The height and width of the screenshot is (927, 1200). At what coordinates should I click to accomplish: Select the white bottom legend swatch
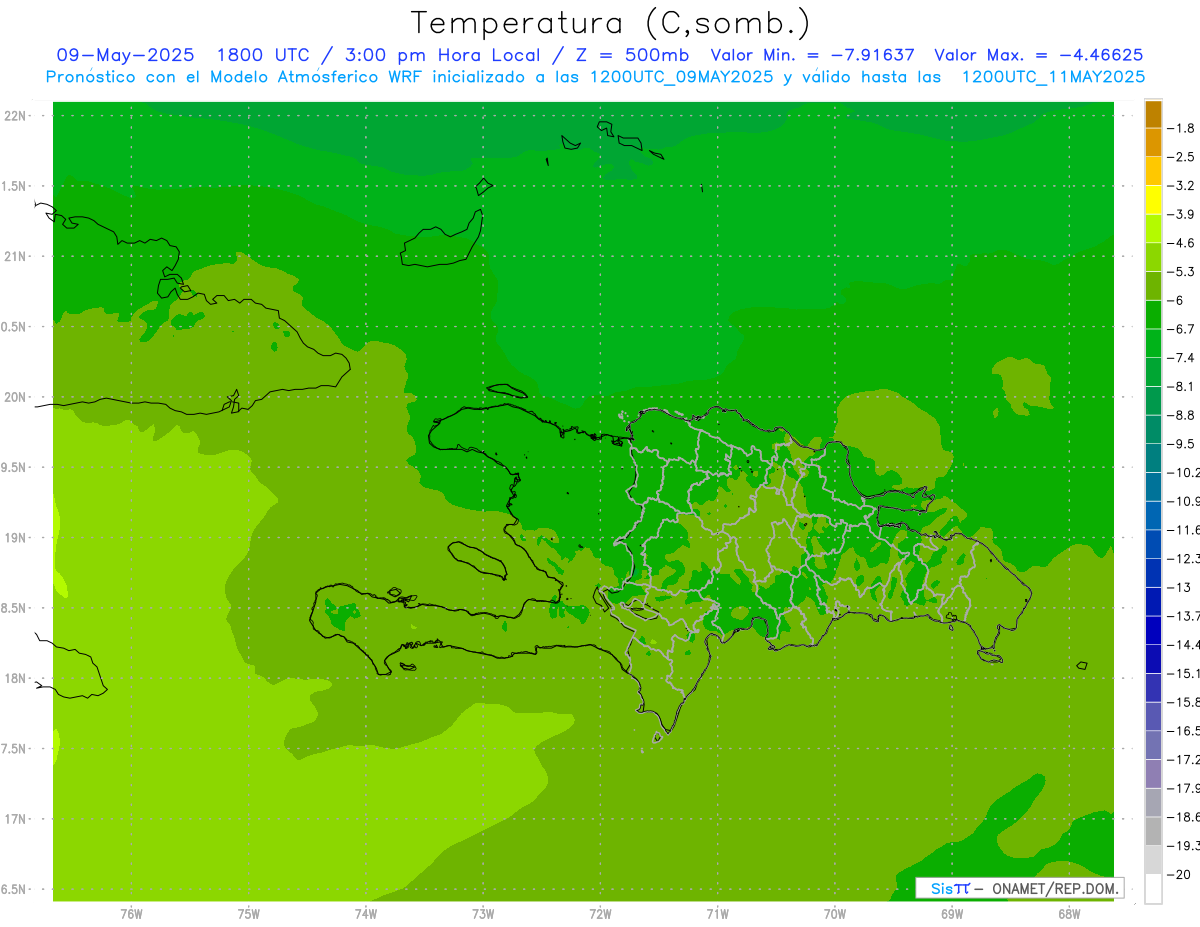point(1153,889)
